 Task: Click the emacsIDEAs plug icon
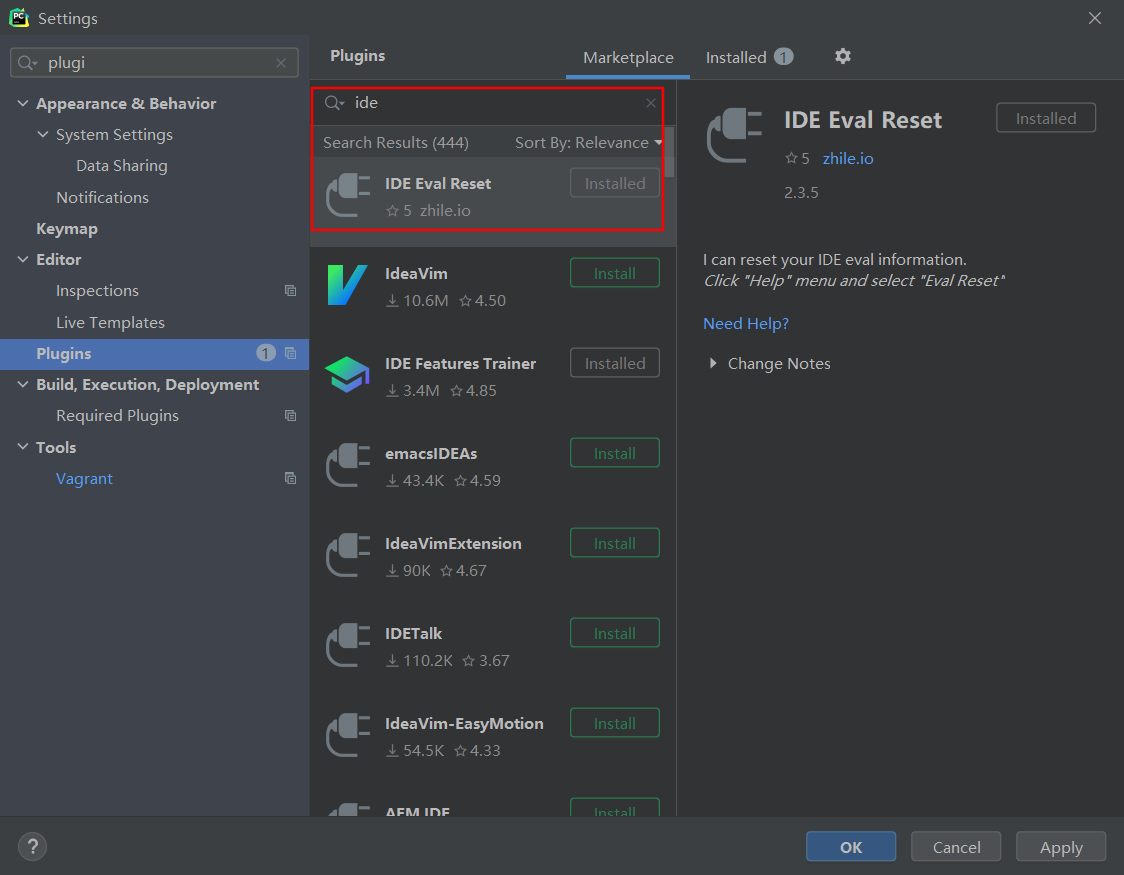(348, 465)
